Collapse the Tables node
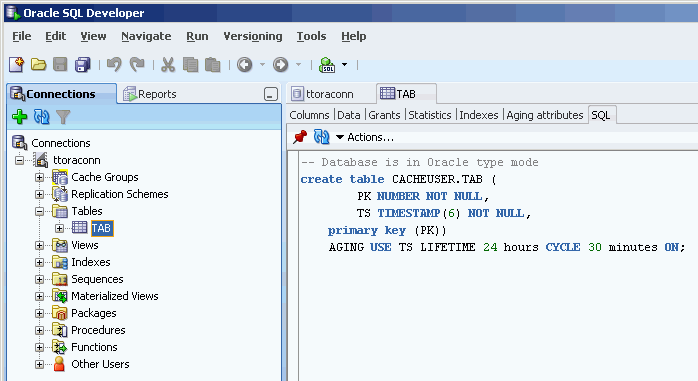698x381 pixels. point(39,211)
